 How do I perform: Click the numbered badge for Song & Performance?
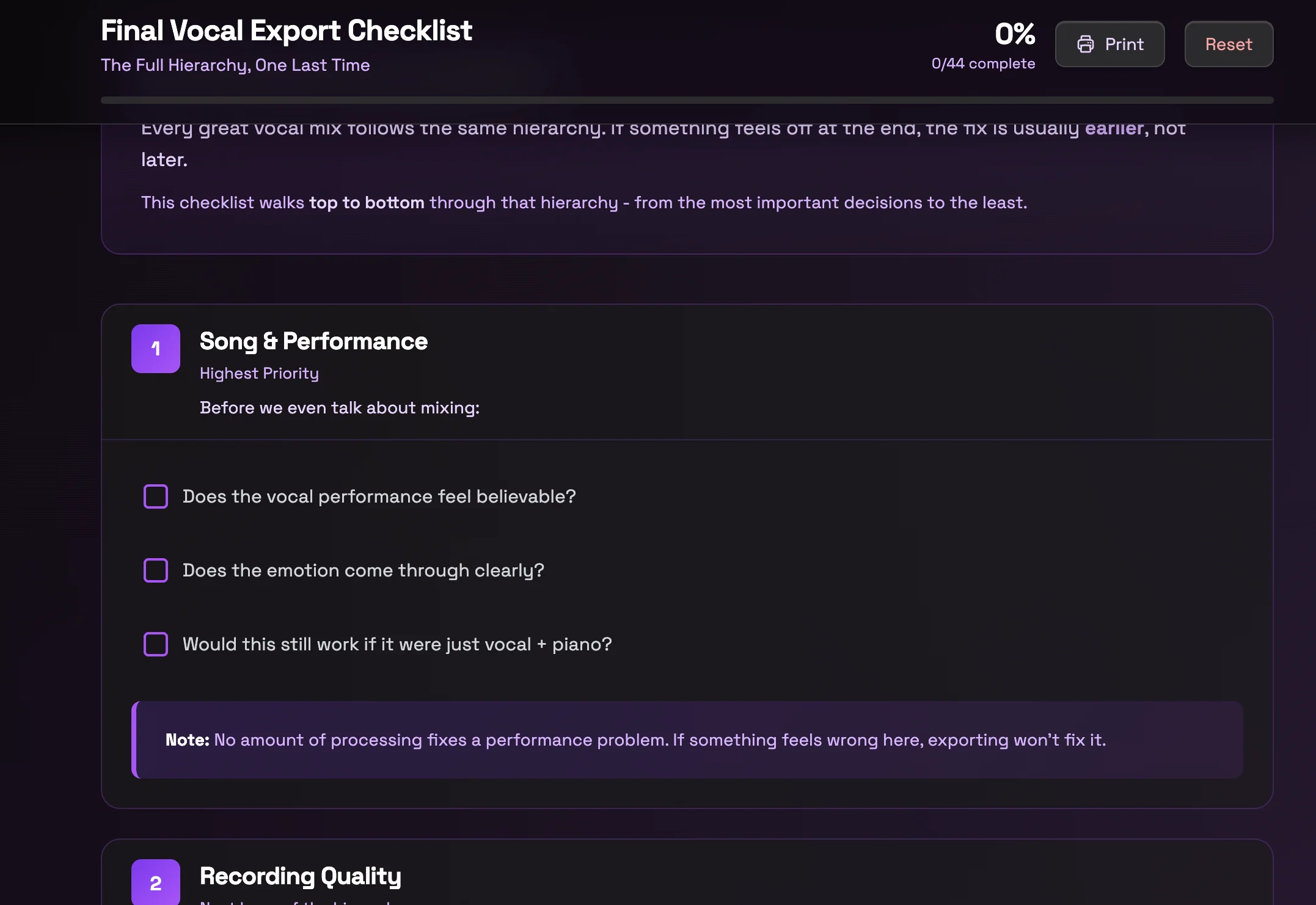coord(156,348)
